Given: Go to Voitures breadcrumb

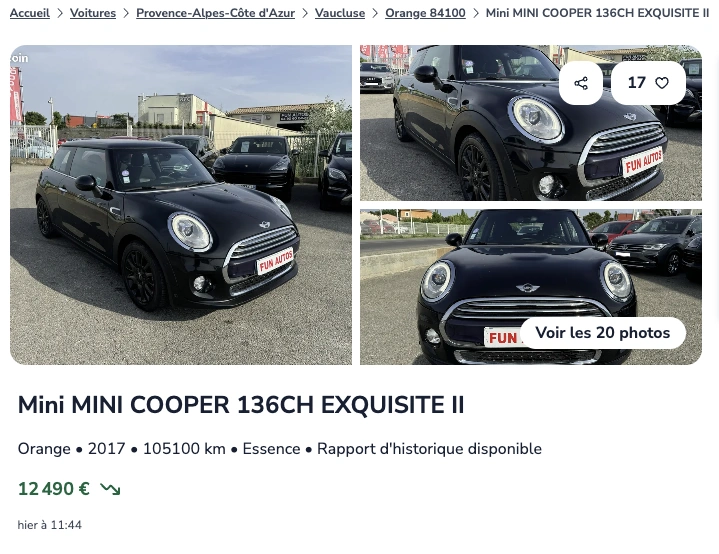Looking at the screenshot, I should [93, 13].
